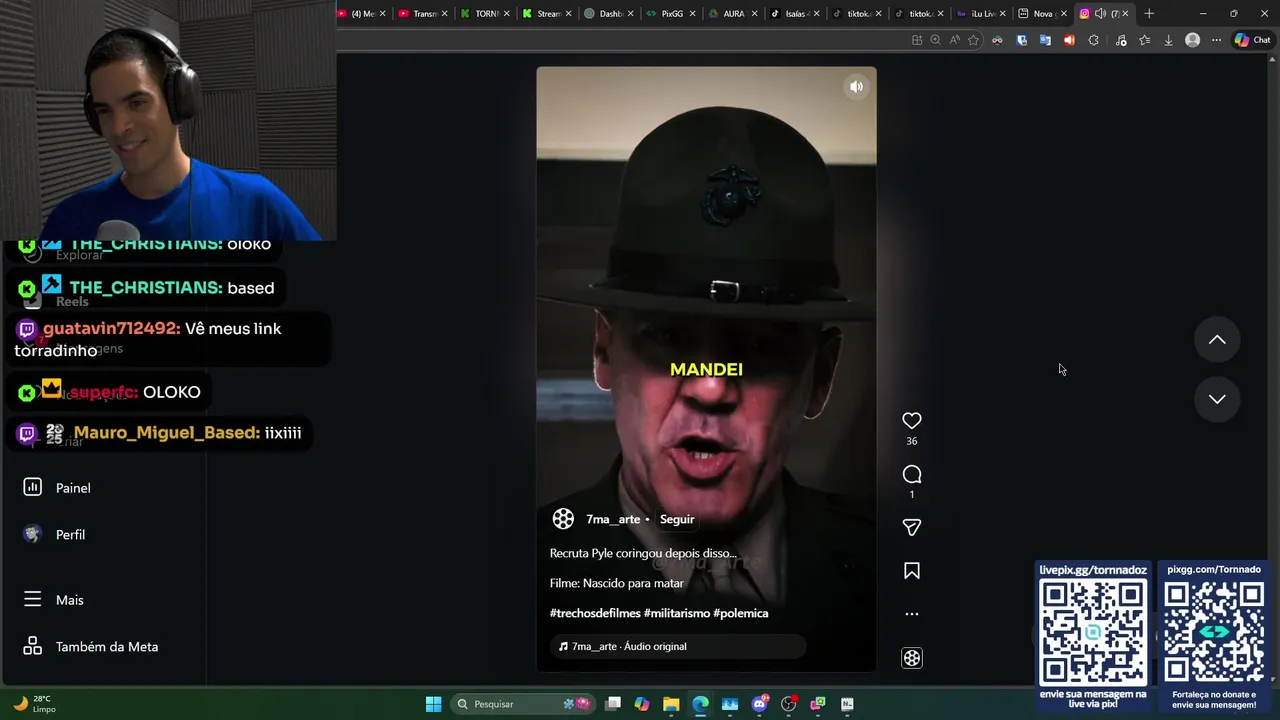Click Mauro_Miguel_Based chat username

[x=166, y=433]
